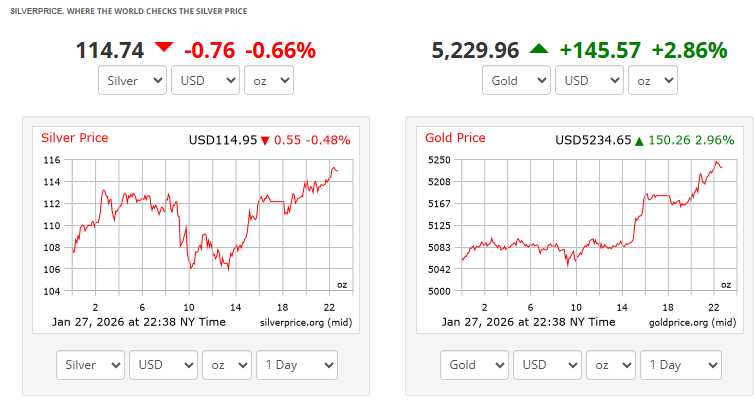This screenshot has width=754, height=408.
Task: Click the green up arrow beside 5,229.96
Action: click(539, 48)
